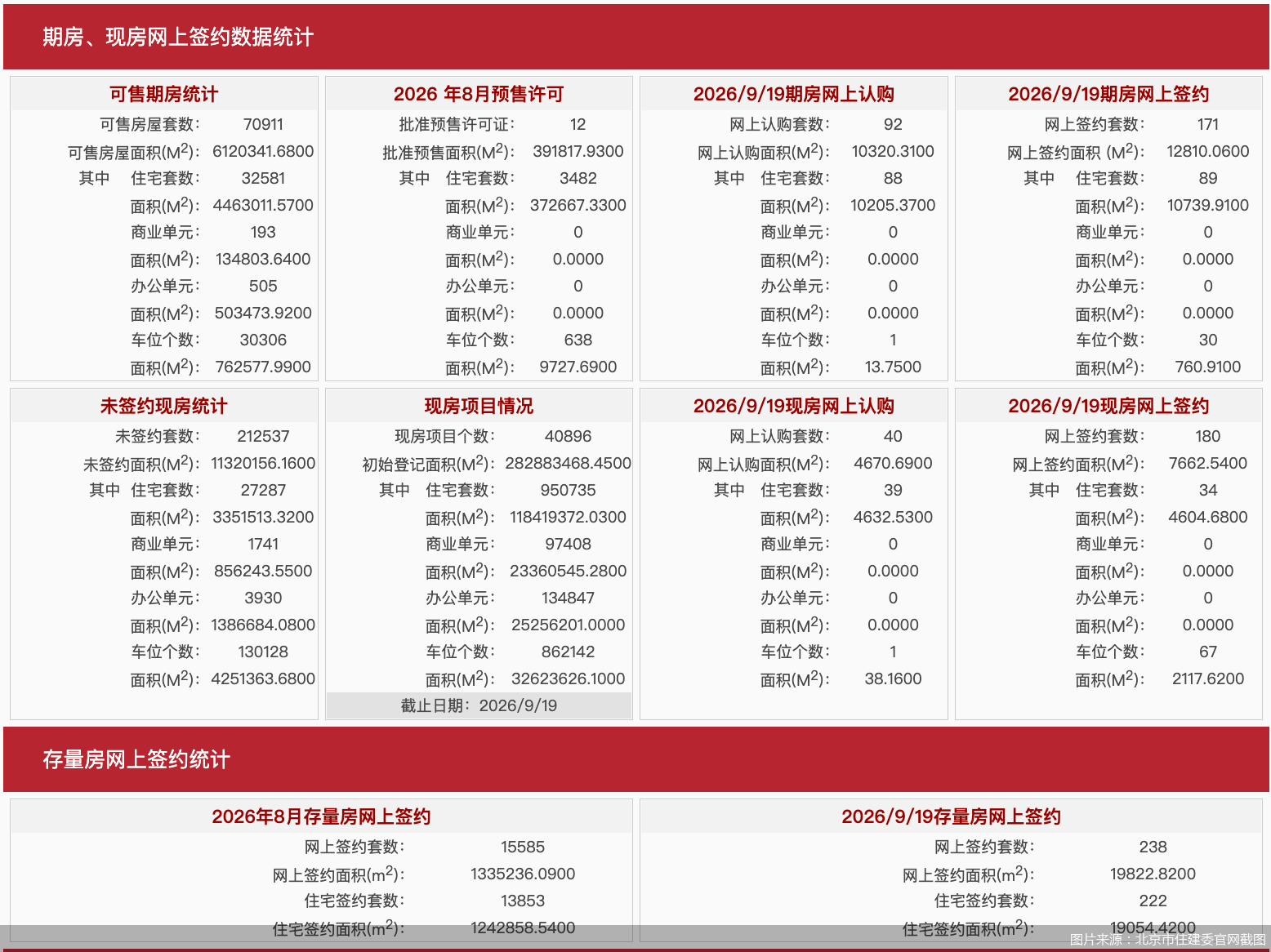Select the 2026 年8月预售许可 panel title
This screenshot has height=952, width=1271.
click(479, 94)
